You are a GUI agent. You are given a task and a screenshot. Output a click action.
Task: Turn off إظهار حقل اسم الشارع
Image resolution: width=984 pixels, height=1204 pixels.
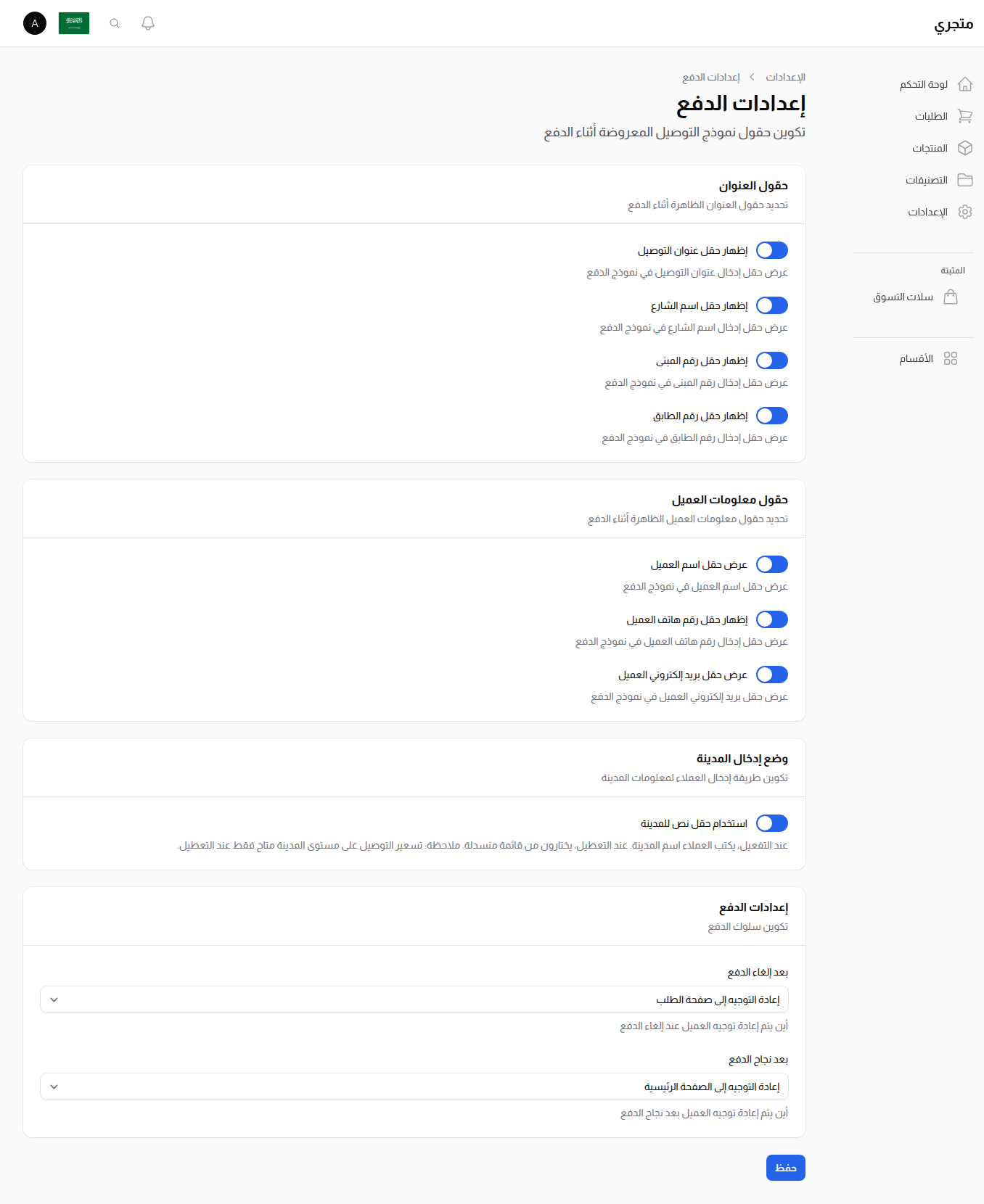click(771, 305)
